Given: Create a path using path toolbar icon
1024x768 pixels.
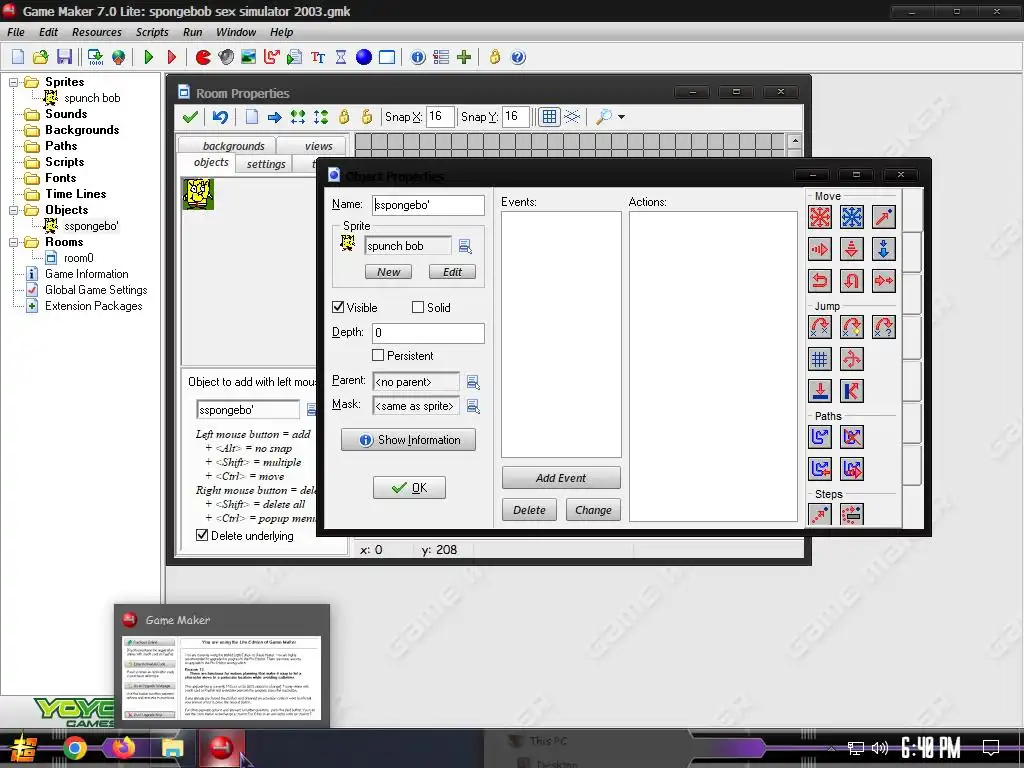Looking at the screenshot, I should 272,57.
